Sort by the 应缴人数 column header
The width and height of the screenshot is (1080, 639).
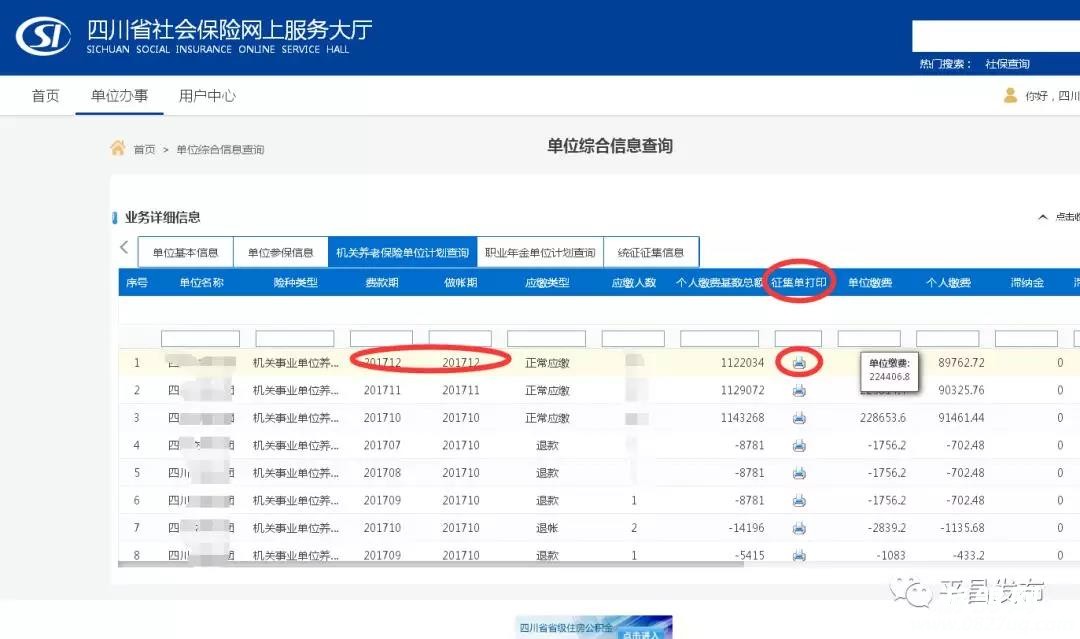(x=634, y=282)
